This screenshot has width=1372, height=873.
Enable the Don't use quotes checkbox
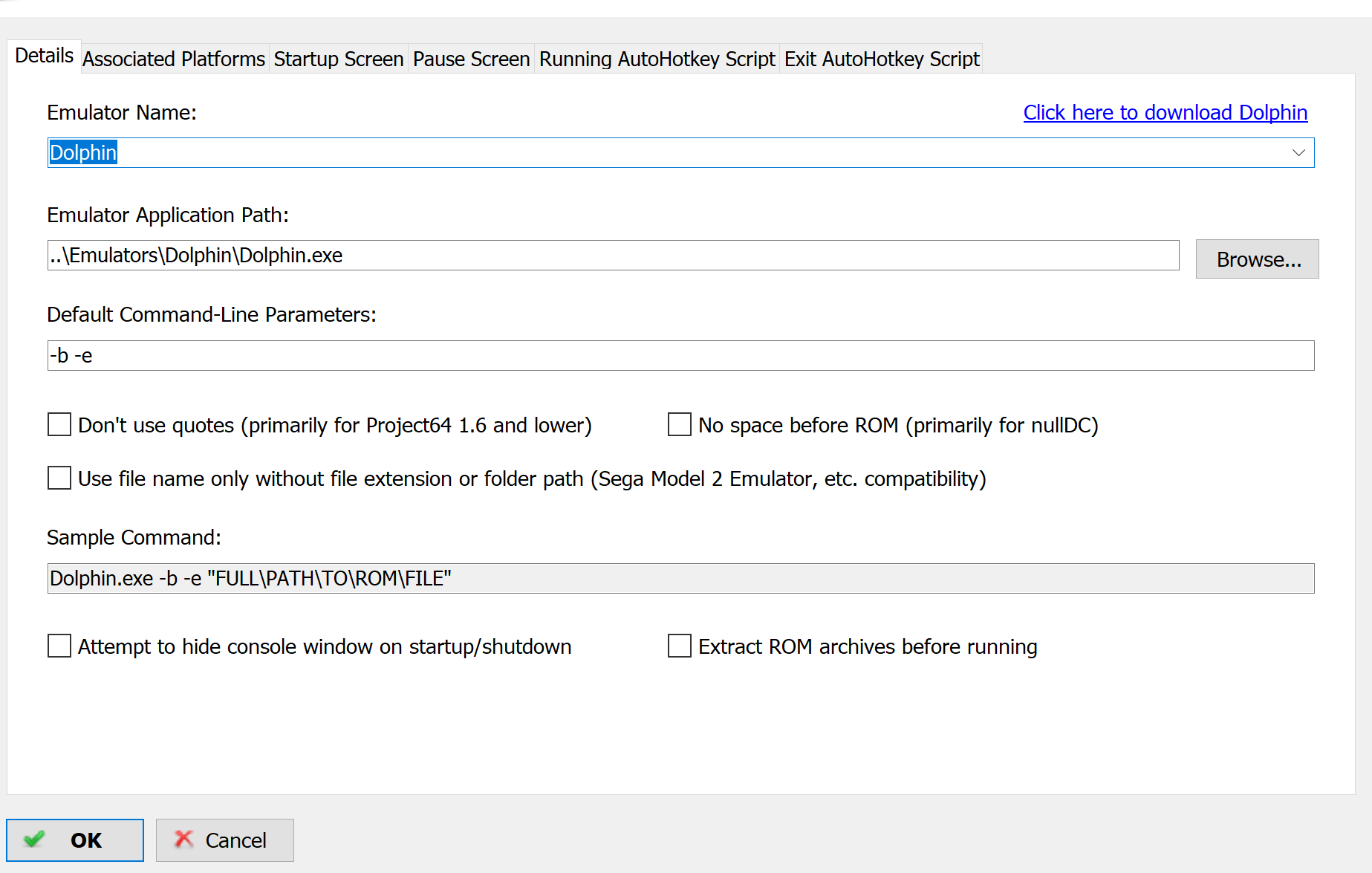pyautogui.click(x=59, y=425)
